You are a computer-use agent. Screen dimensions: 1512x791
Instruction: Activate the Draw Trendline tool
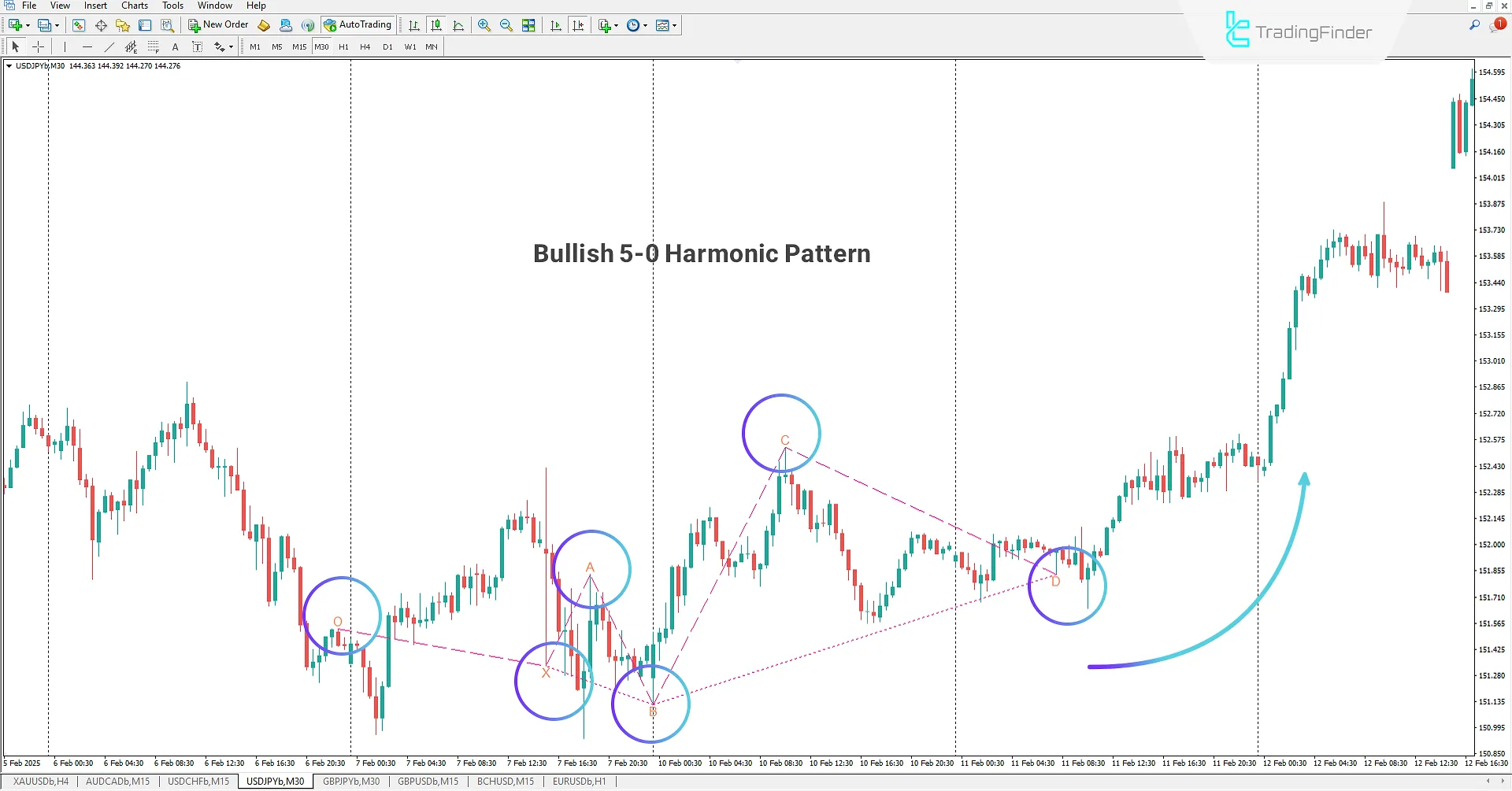coord(109,46)
